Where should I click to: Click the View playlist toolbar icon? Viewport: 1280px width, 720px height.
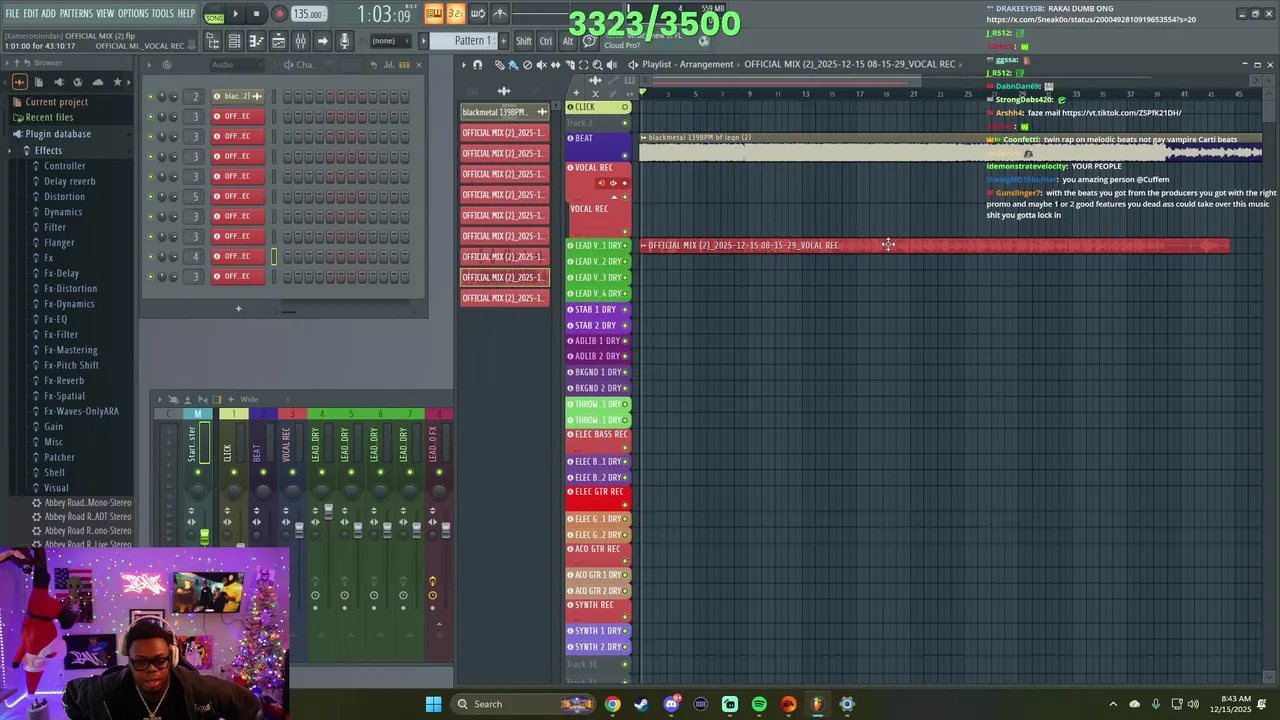tap(278, 41)
